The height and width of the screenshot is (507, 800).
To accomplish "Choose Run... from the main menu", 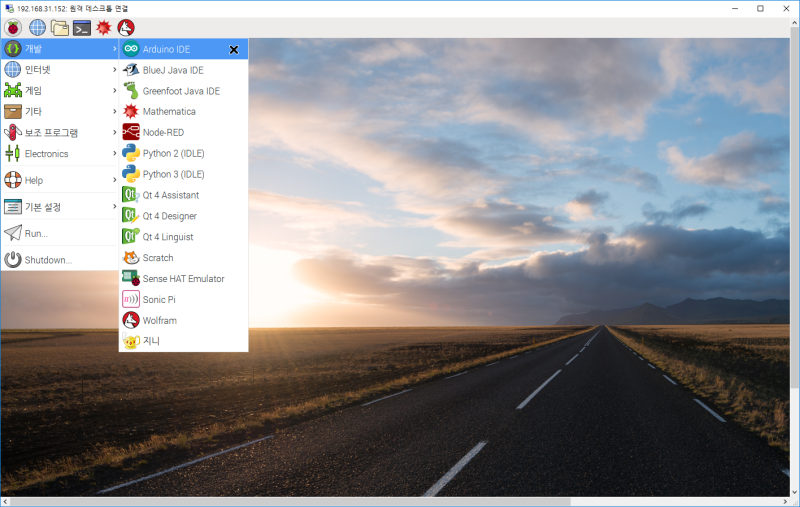I will click(60, 233).
